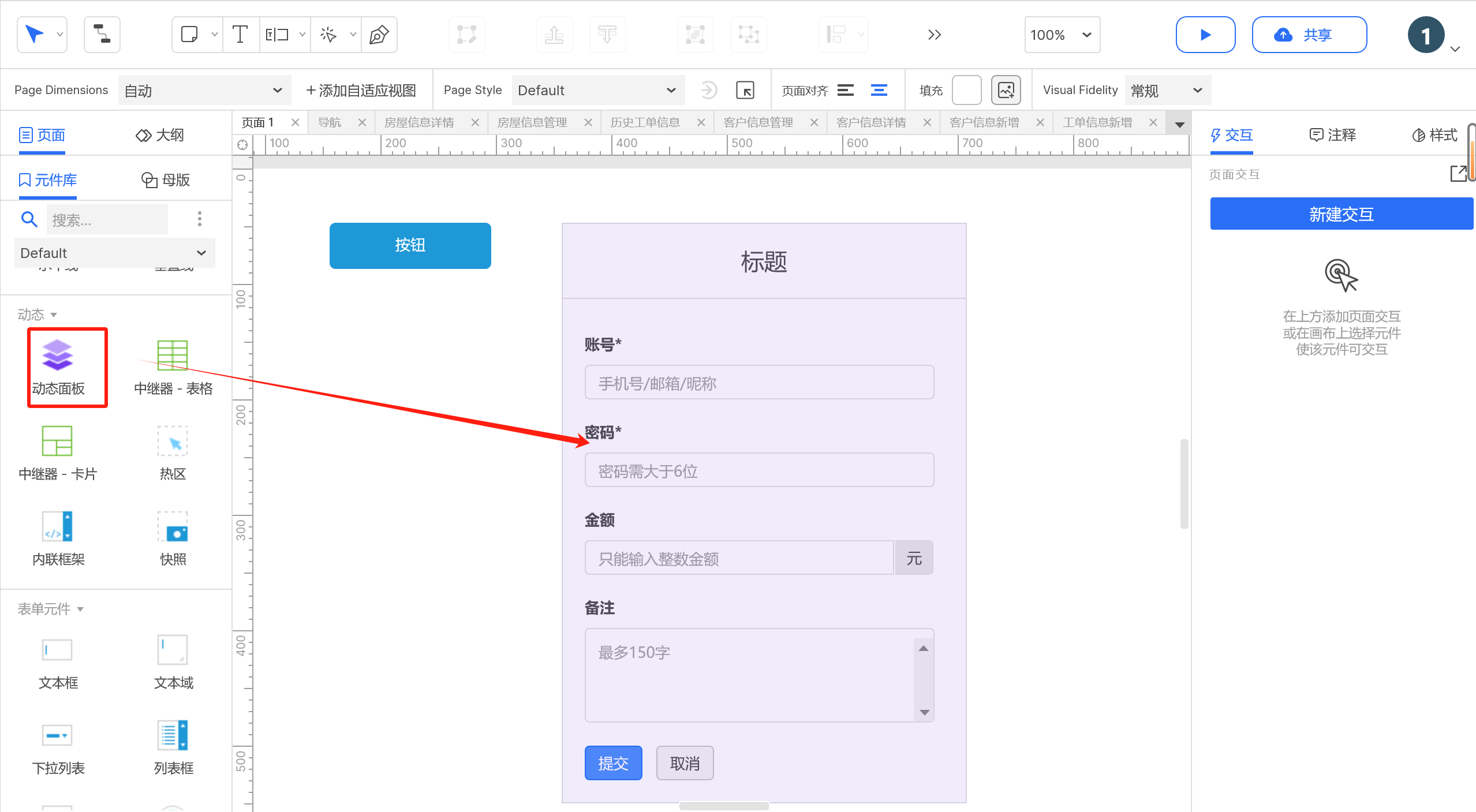Click the preview play button
Image resolution: width=1476 pixels, height=812 pixels.
pos(1205,35)
